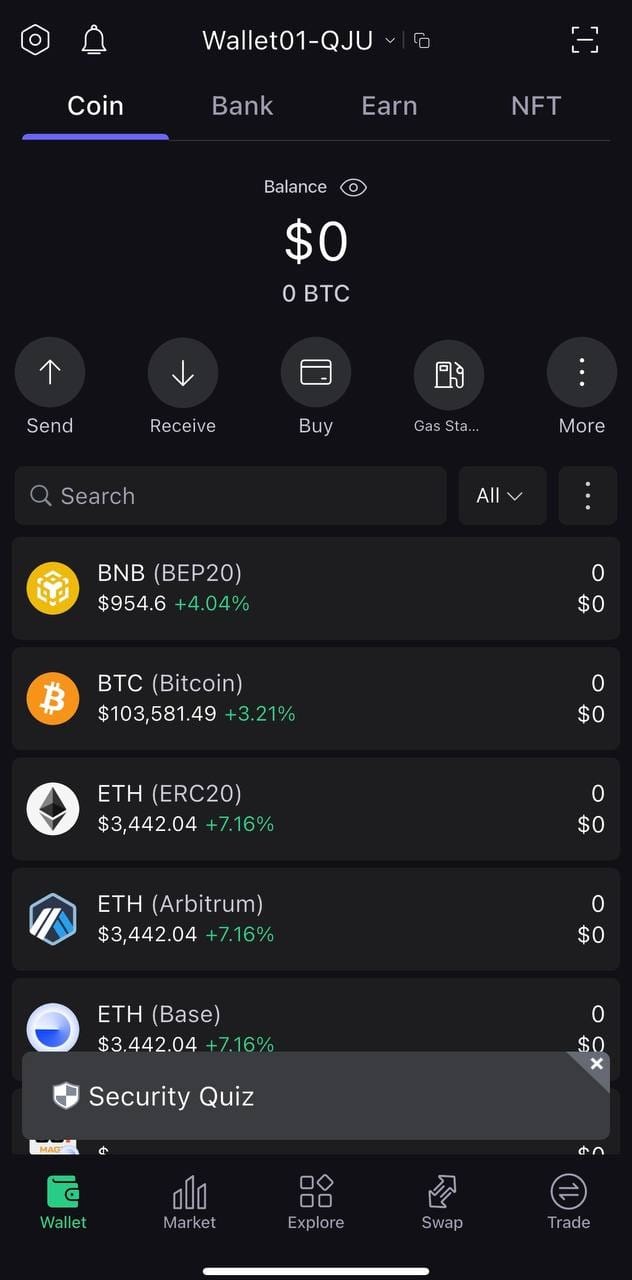Image resolution: width=632 pixels, height=1280 pixels.
Task: Click the coin Search field
Action: 230,496
